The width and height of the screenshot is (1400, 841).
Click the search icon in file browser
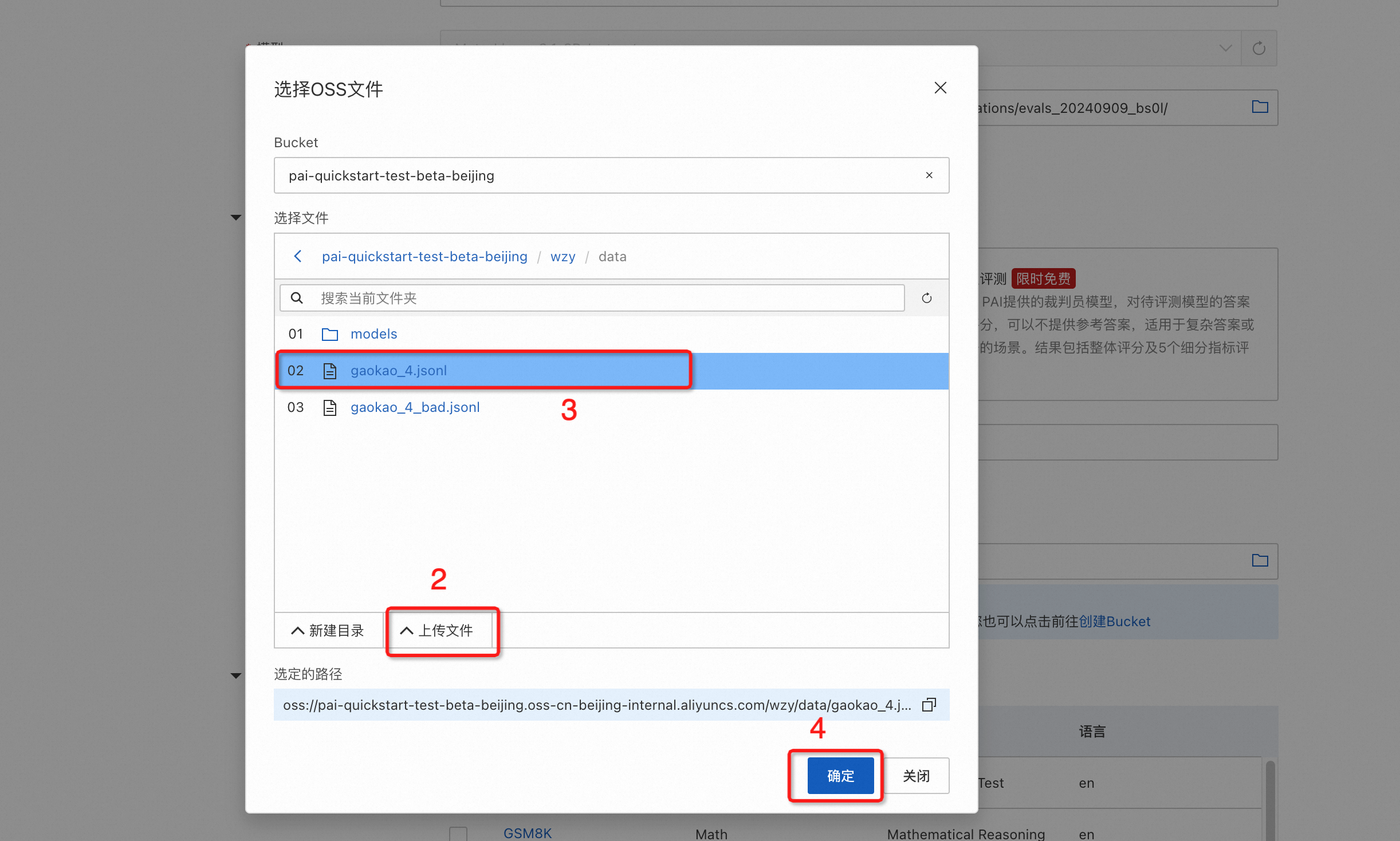tap(297, 297)
